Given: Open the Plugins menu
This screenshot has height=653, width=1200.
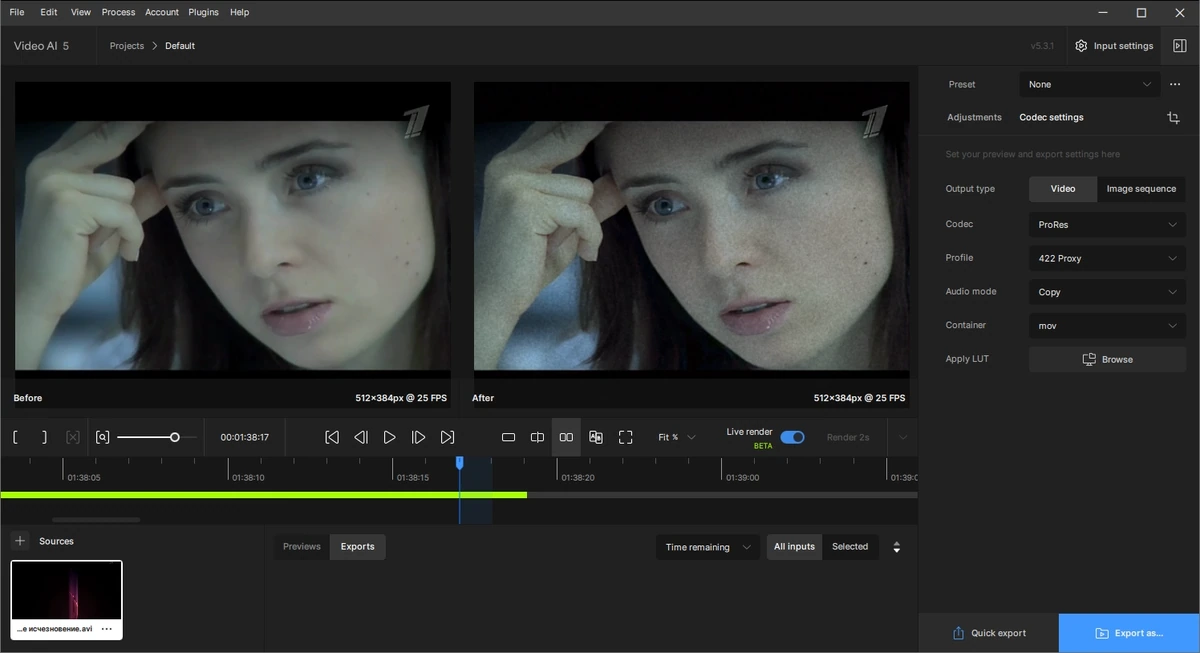Looking at the screenshot, I should point(204,12).
